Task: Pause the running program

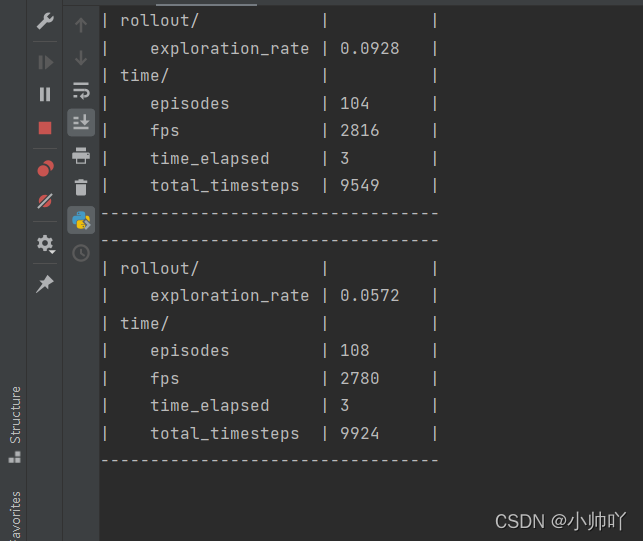Action: coord(45,94)
